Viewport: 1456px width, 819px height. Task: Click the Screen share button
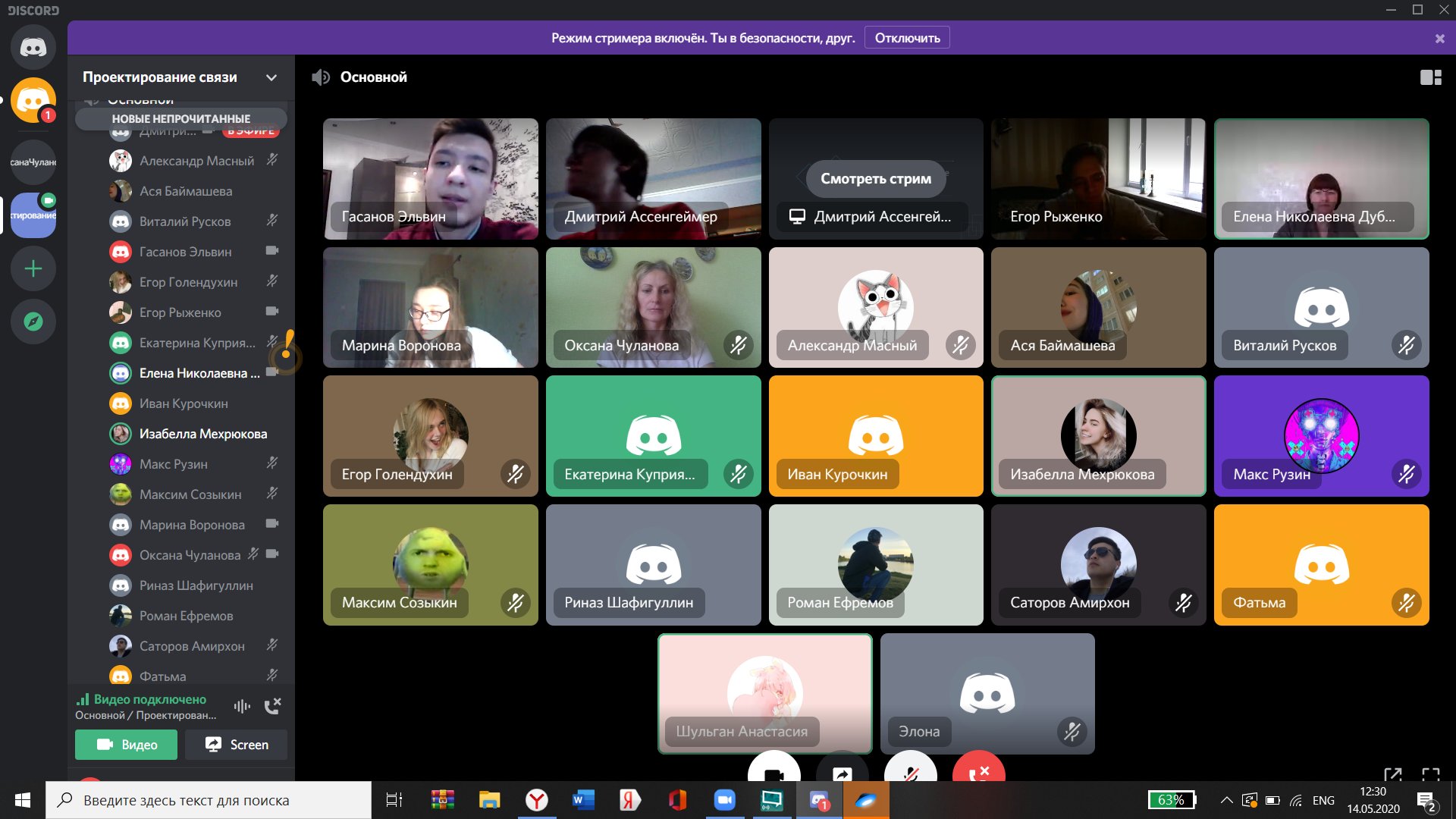(x=236, y=745)
